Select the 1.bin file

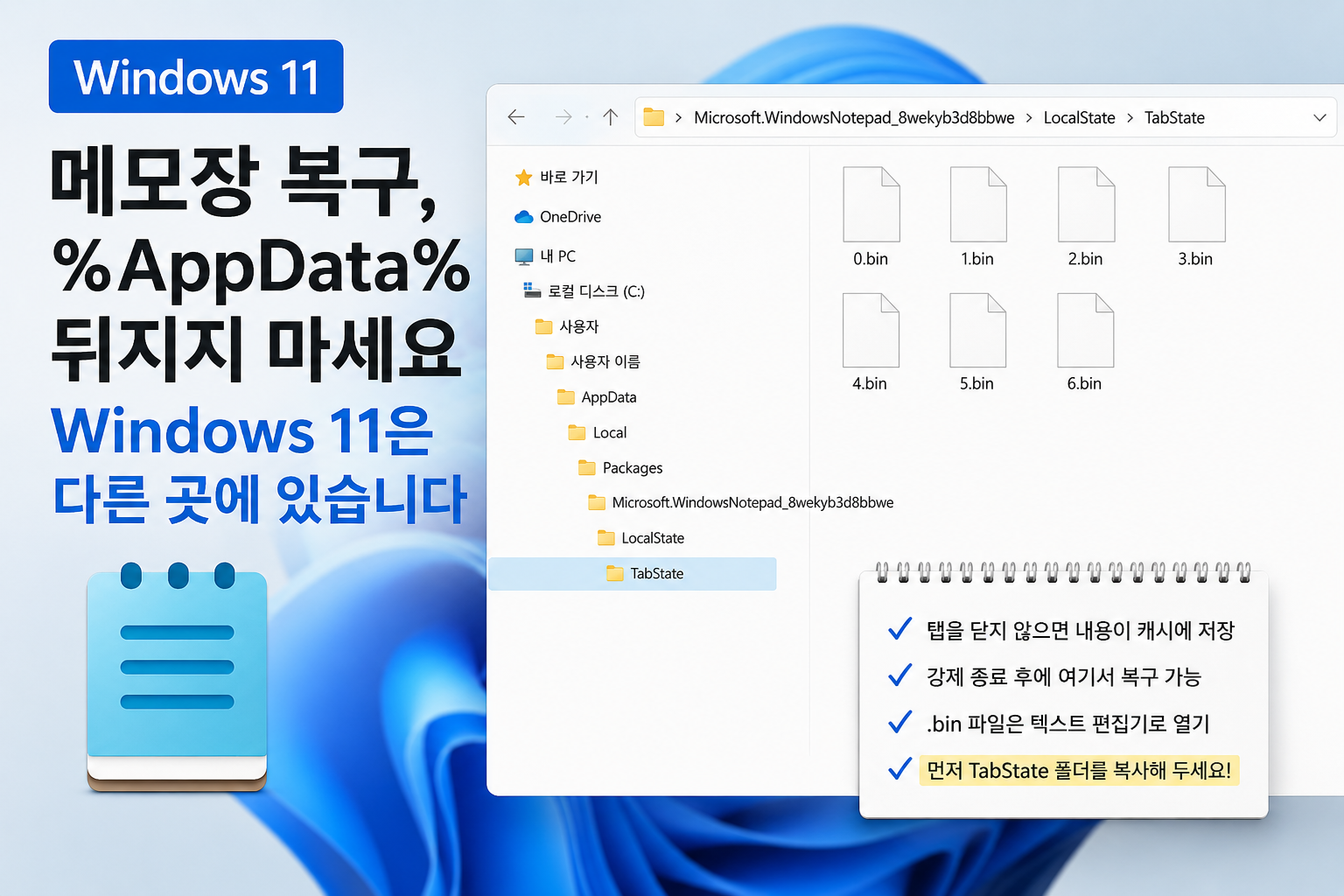[x=977, y=217]
